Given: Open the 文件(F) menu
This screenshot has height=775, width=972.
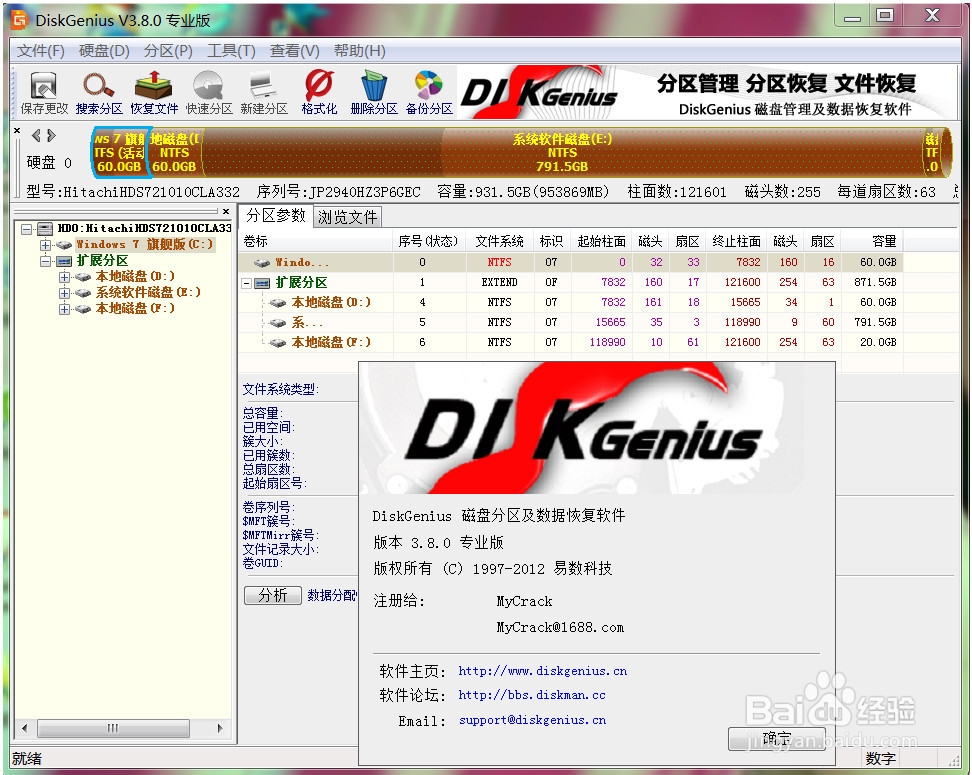Looking at the screenshot, I should pyautogui.click(x=40, y=51).
